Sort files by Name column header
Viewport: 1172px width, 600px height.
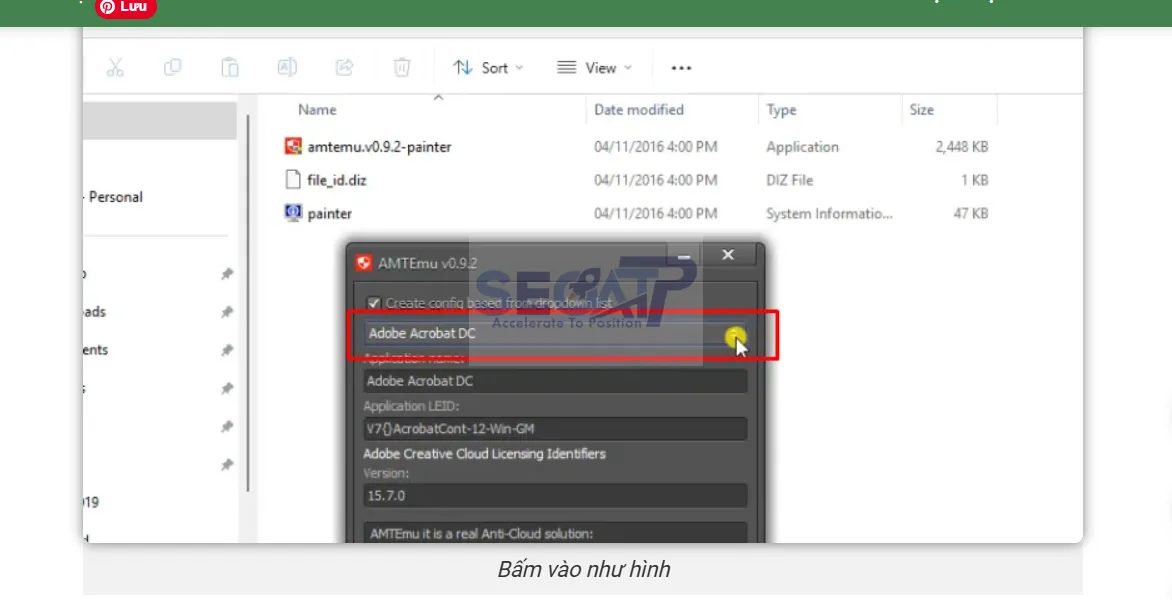point(317,110)
